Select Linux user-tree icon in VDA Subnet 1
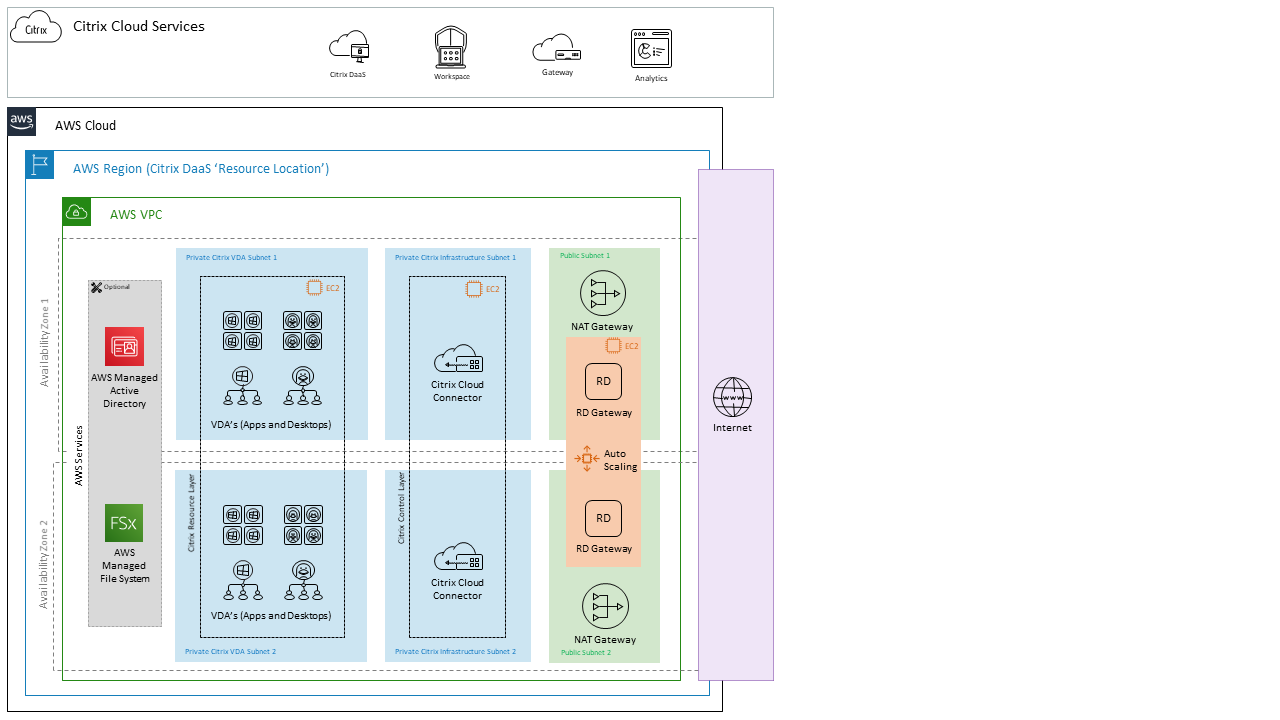The image size is (1280, 720). [x=302, y=386]
